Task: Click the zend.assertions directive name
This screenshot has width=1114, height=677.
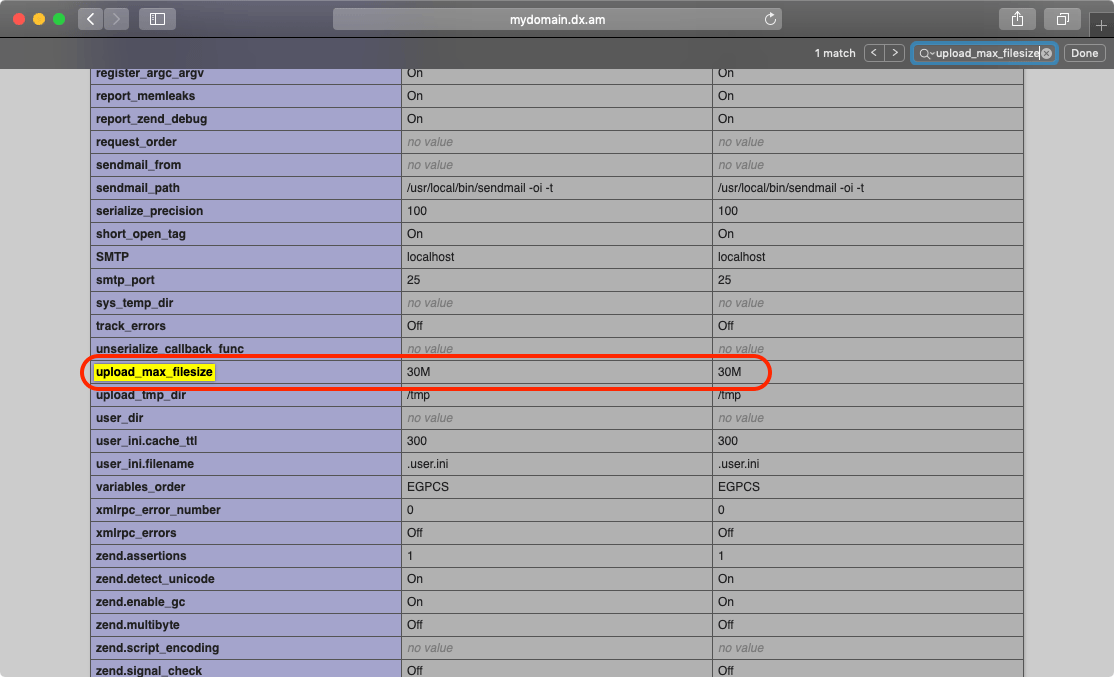Action: tap(141, 556)
